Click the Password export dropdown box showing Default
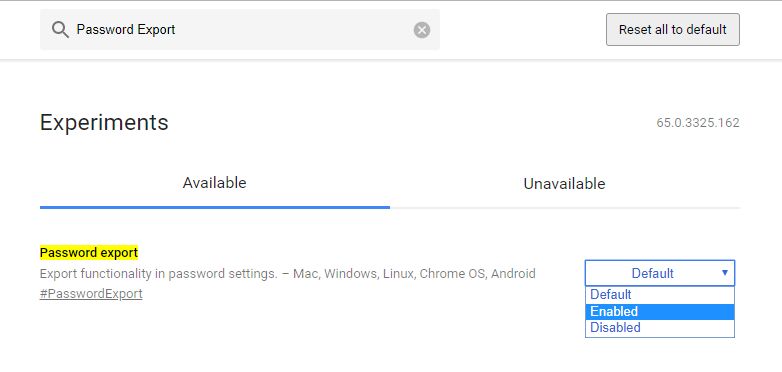The image size is (782, 372). [660, 273]
